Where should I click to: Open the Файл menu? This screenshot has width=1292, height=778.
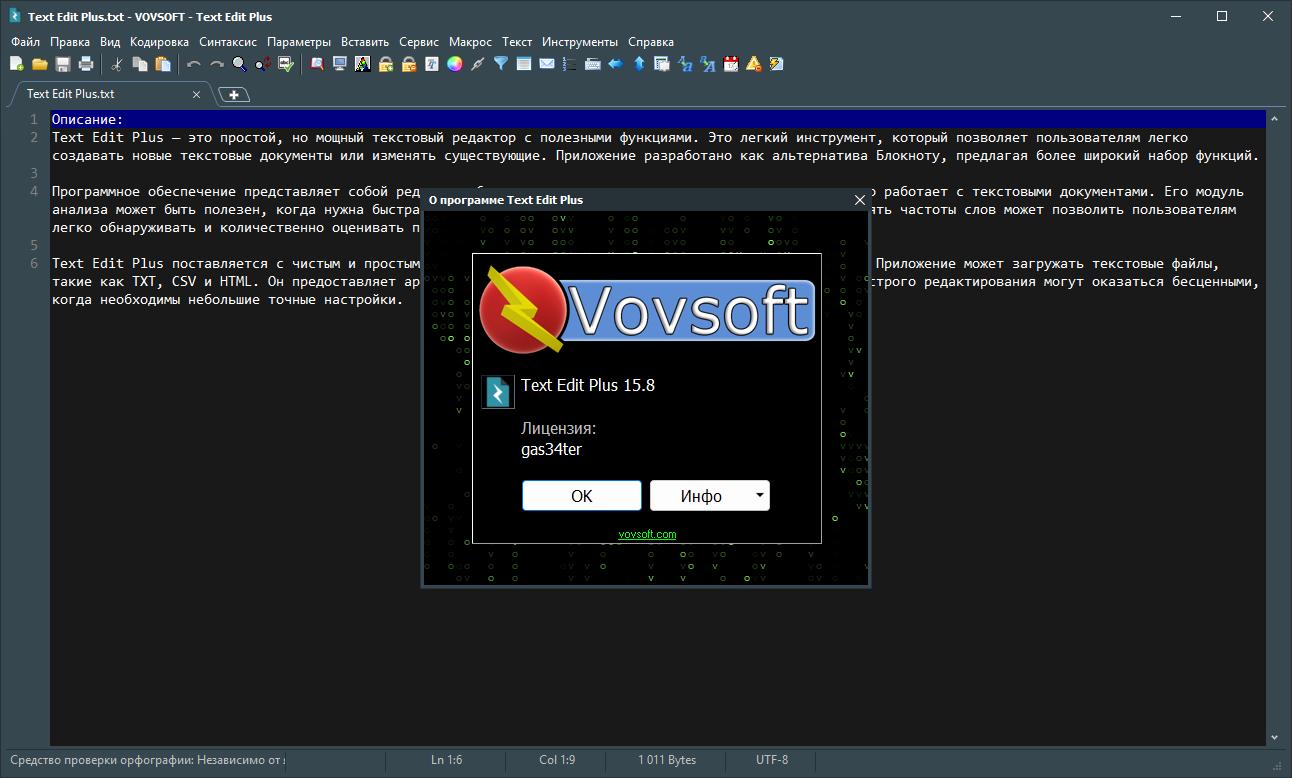click(x=25, y=42)
